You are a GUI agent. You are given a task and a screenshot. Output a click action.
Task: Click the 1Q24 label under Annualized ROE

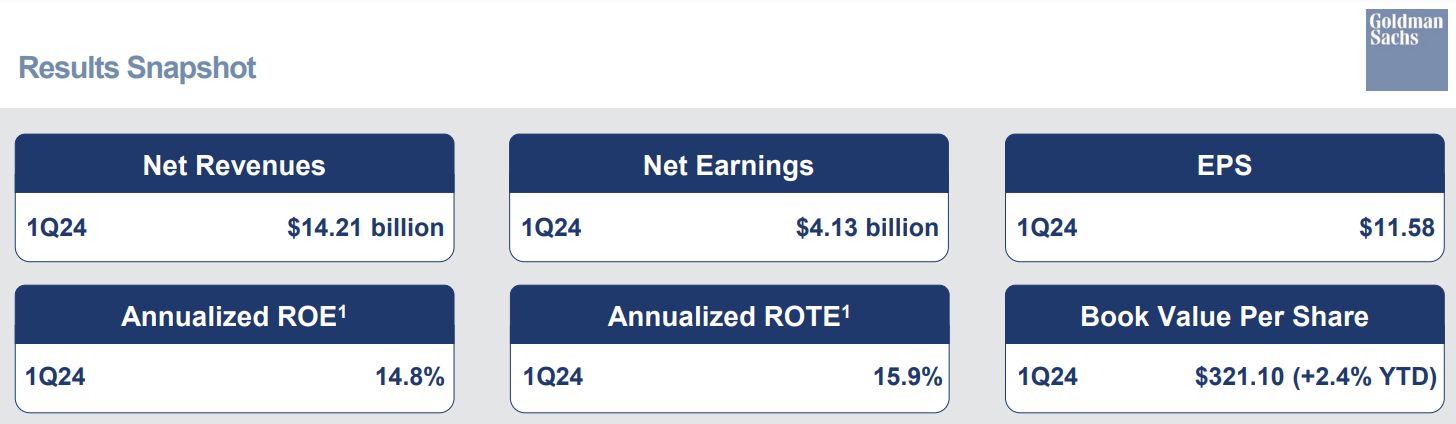point(57,377)
